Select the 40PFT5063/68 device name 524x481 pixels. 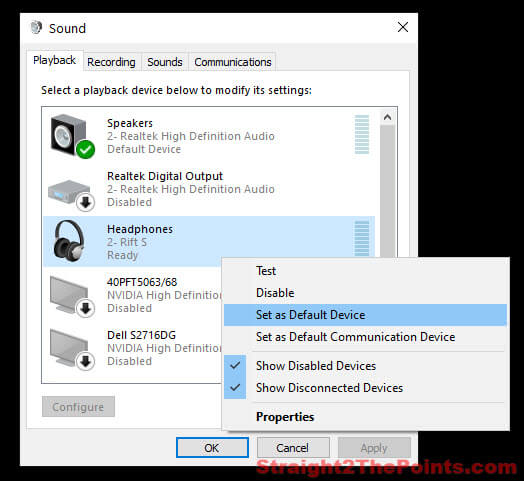coord(142,282)
